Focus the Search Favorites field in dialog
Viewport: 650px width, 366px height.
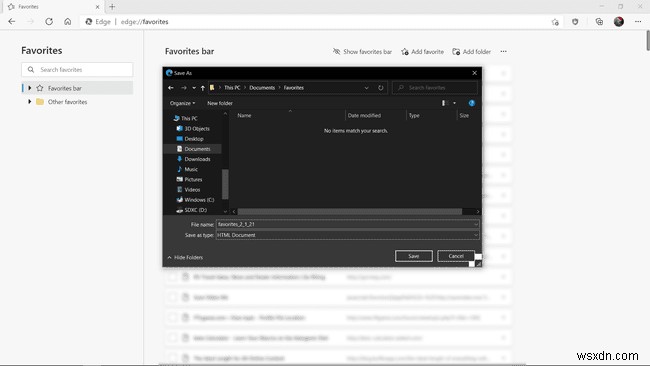pos(435,87)
